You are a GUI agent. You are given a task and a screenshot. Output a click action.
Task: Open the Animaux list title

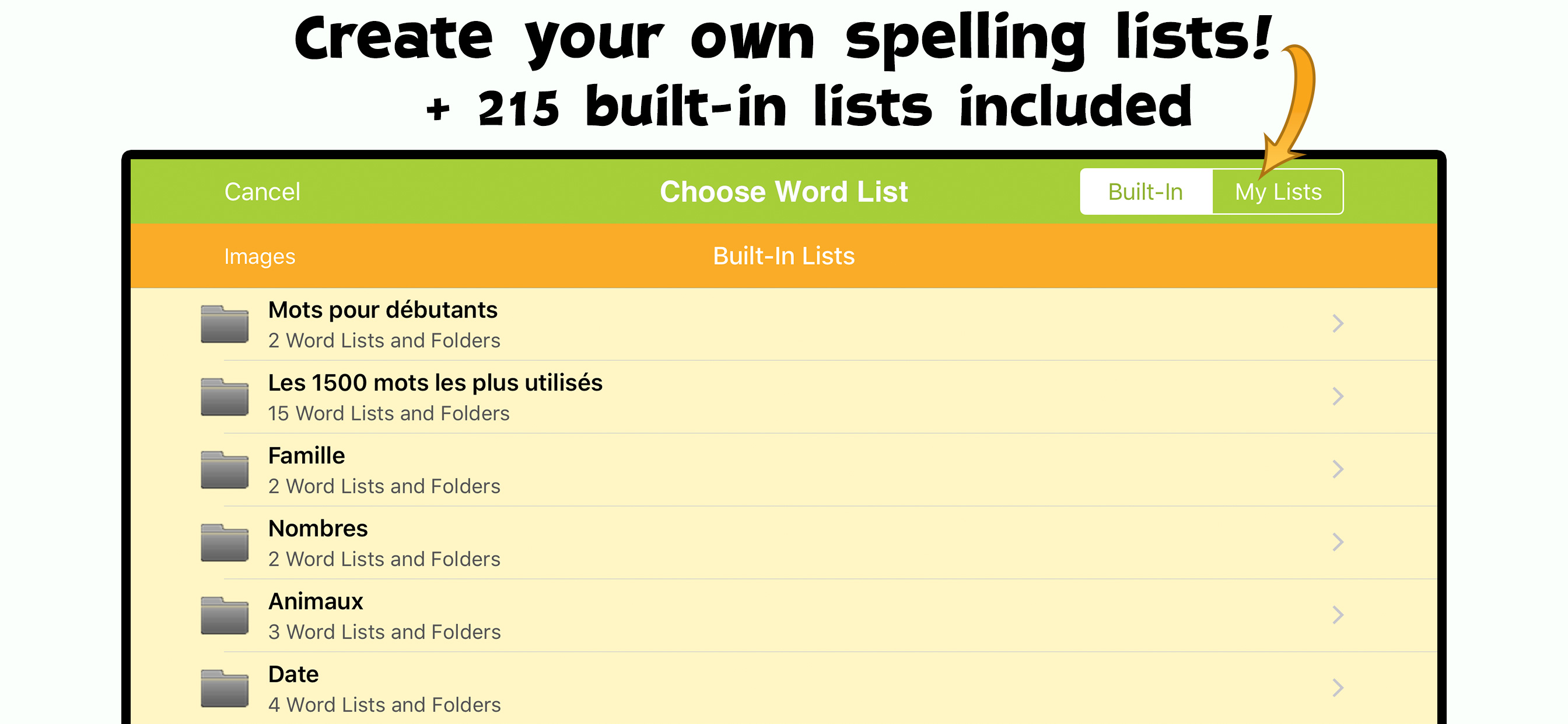(316, 602)
